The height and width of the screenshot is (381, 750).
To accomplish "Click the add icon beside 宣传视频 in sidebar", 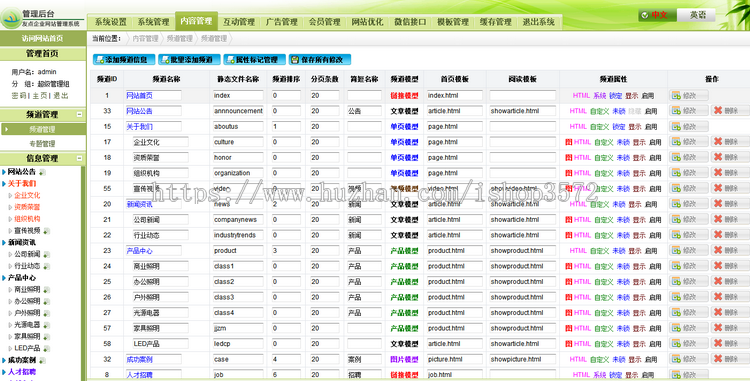I will [46, 231].
